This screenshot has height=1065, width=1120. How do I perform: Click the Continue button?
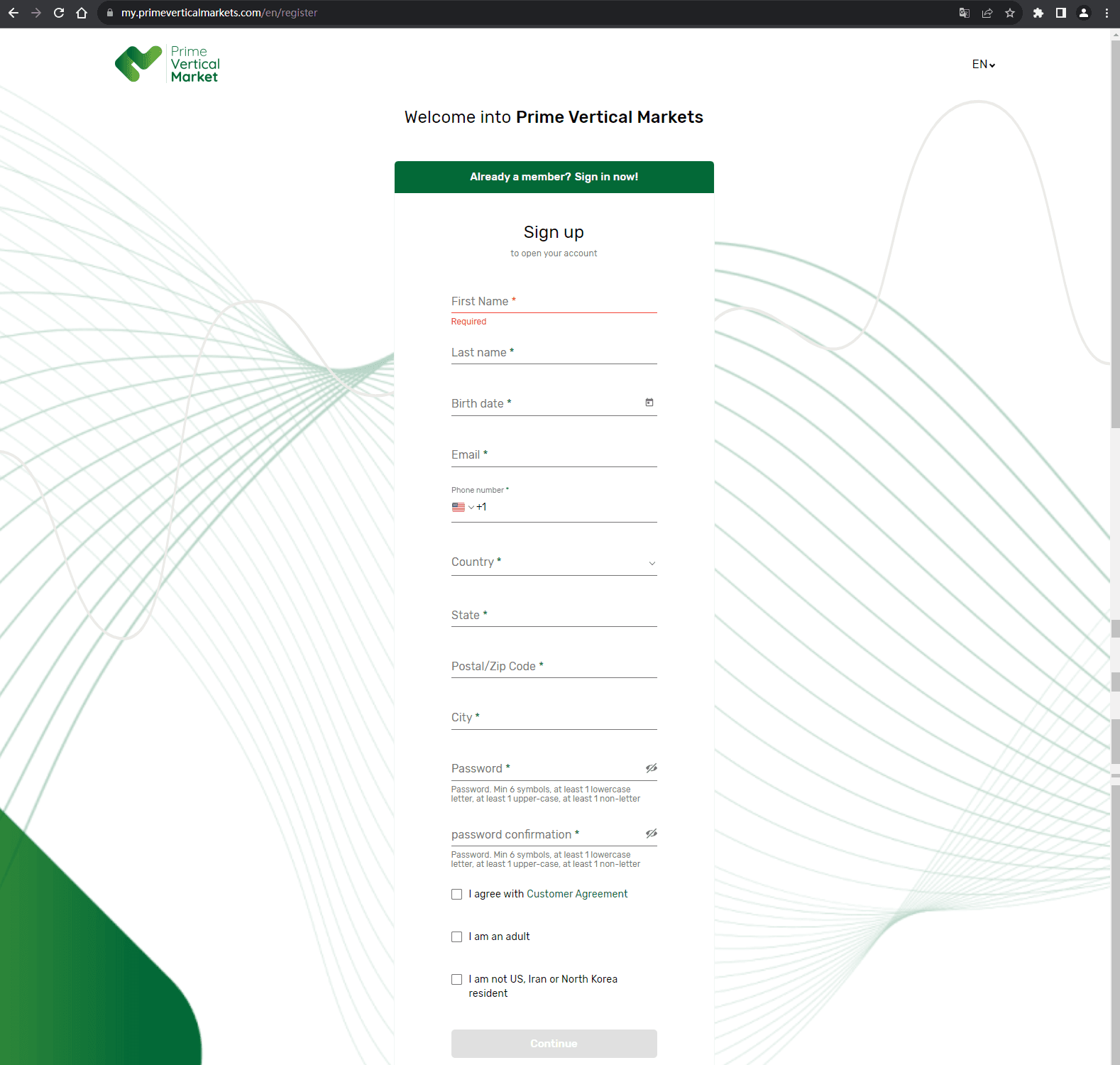tap(554, 1044)
